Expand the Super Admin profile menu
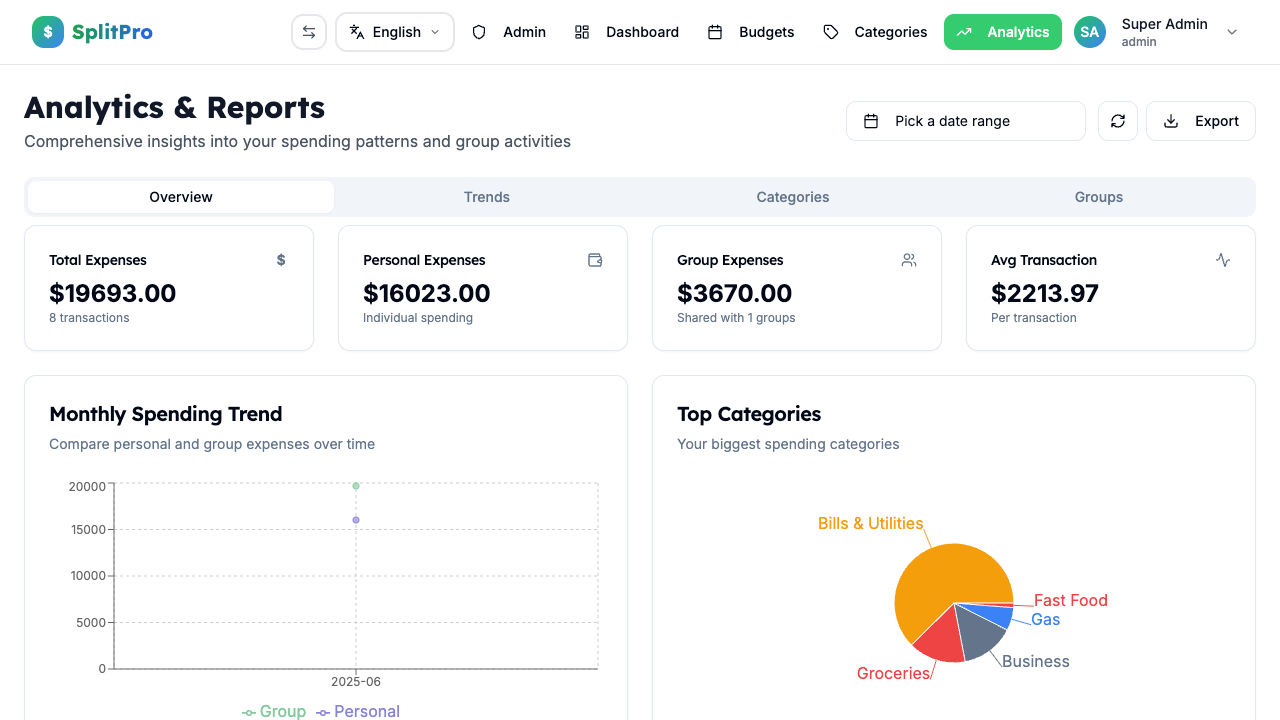Viewport: 1280px width, 720px height. (x=1231, y=32)
